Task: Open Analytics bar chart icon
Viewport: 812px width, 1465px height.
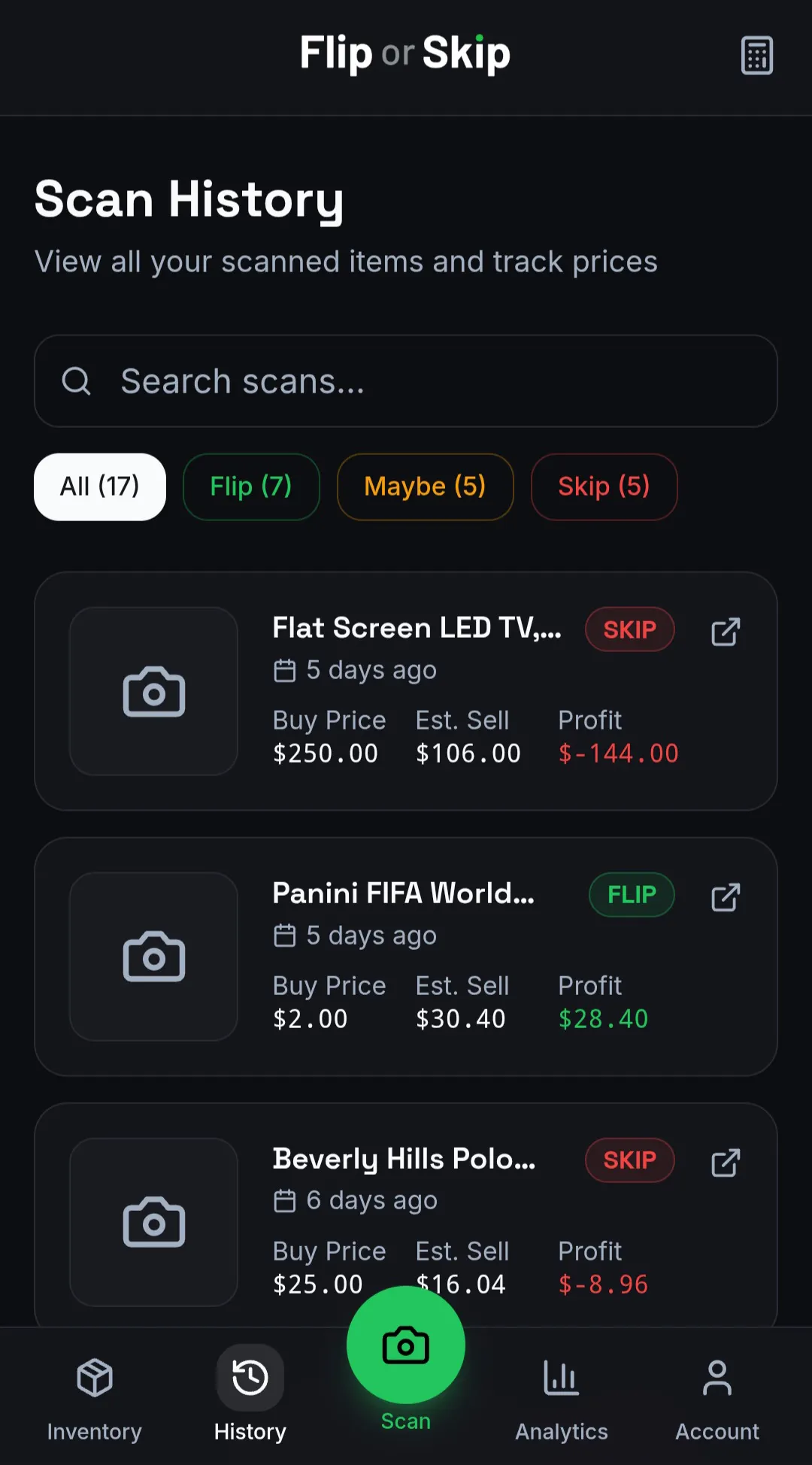Action: pos(562,1378)
